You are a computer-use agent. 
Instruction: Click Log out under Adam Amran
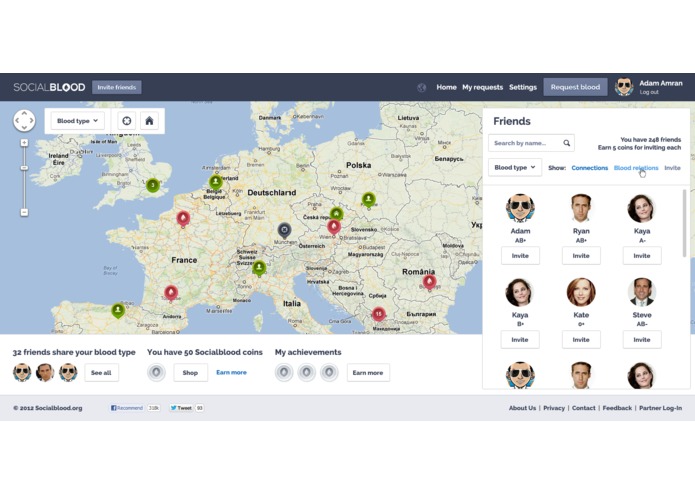[x=649, y=92]
